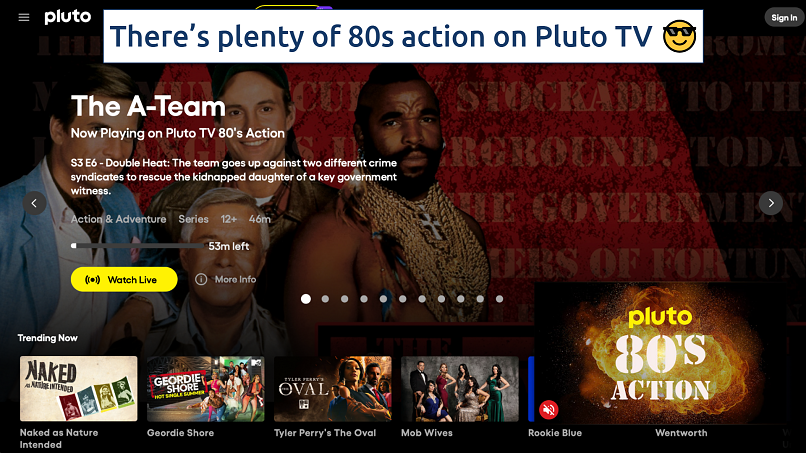Image resolution: width=806 pixels, height=453 pixels.
Task: Select the seventh carousel dot
Action: (422, 299)
